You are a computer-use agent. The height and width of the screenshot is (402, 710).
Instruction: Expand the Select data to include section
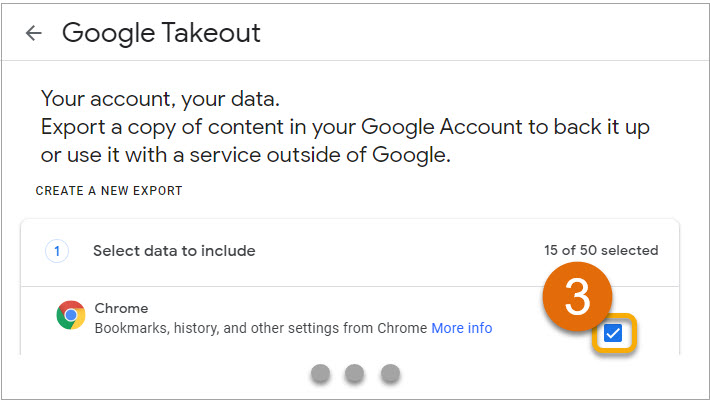174,251
